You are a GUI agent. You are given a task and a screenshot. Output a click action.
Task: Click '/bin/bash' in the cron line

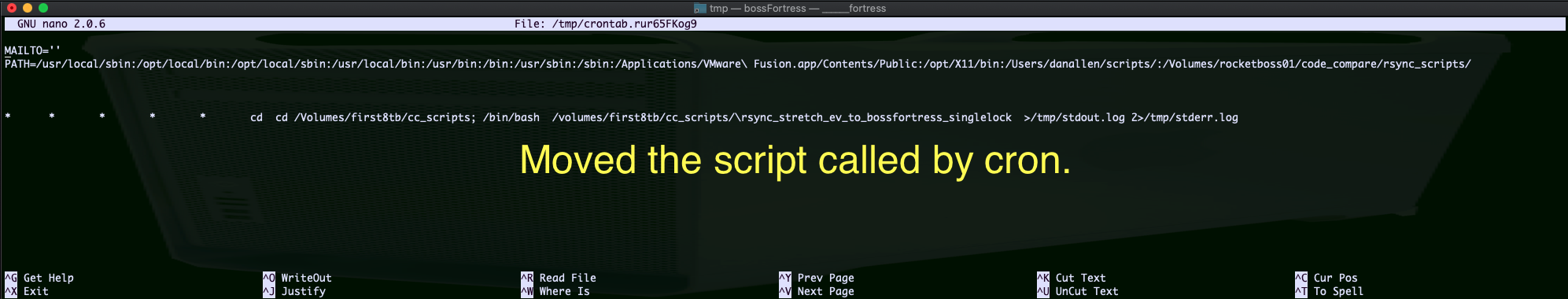point(511,117)
